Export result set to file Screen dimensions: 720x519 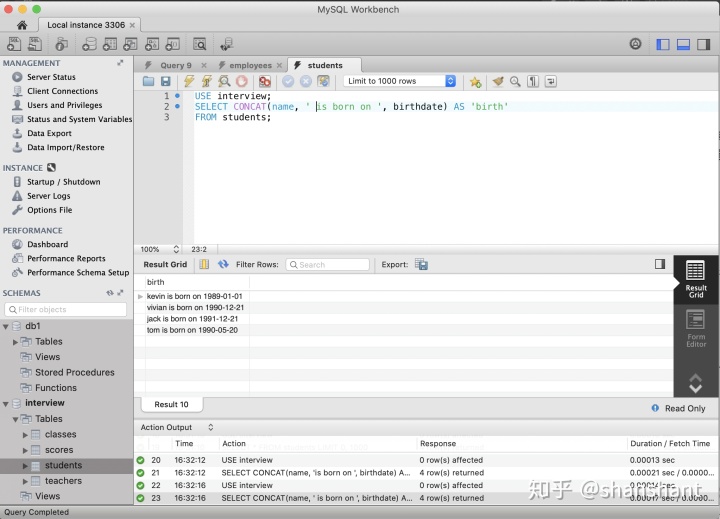click(x=421, y=264)
